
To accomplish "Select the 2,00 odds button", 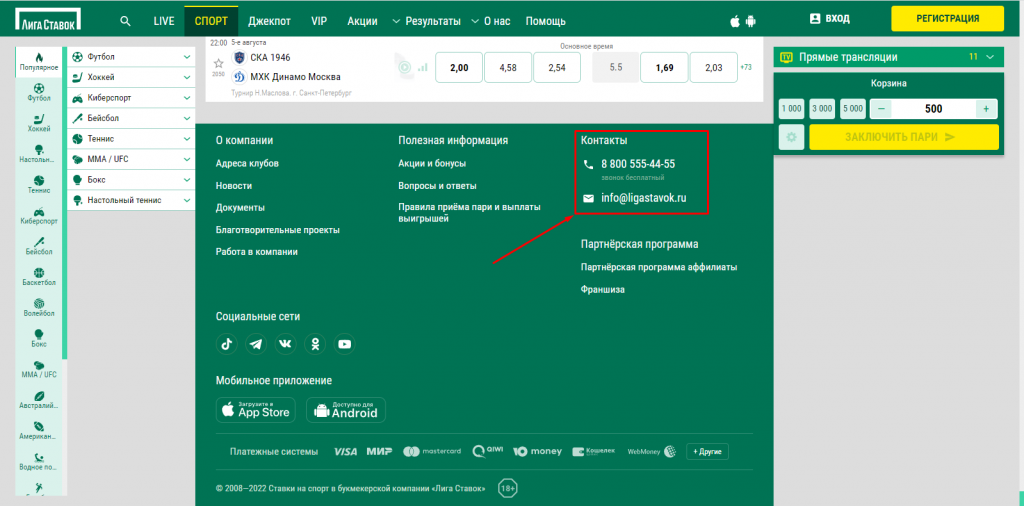I will click(x=458, y=67).
